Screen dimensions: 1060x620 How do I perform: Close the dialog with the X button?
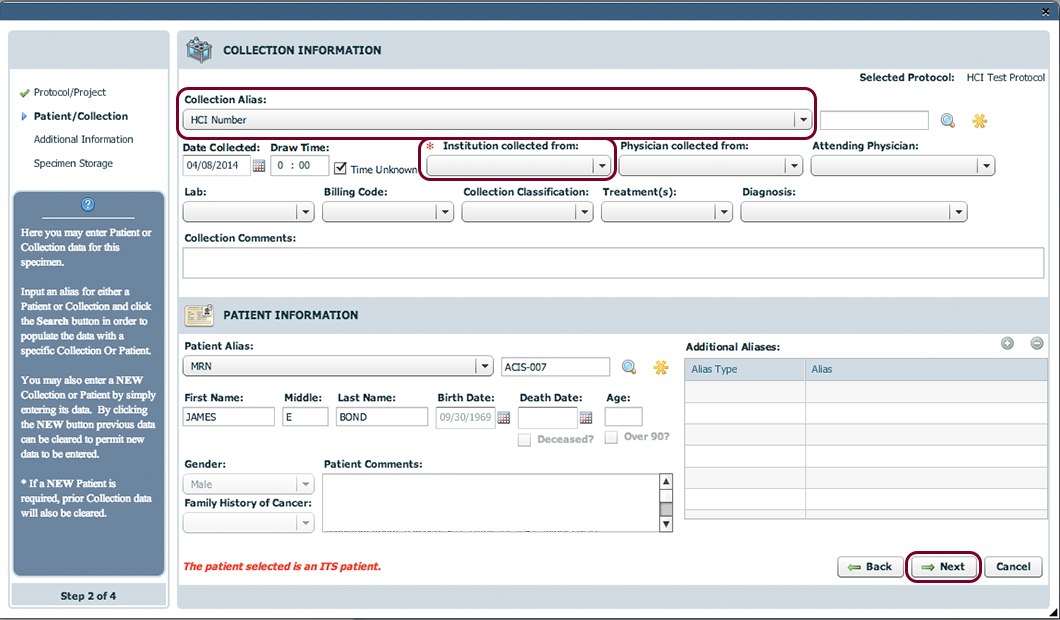point(1046,11)
